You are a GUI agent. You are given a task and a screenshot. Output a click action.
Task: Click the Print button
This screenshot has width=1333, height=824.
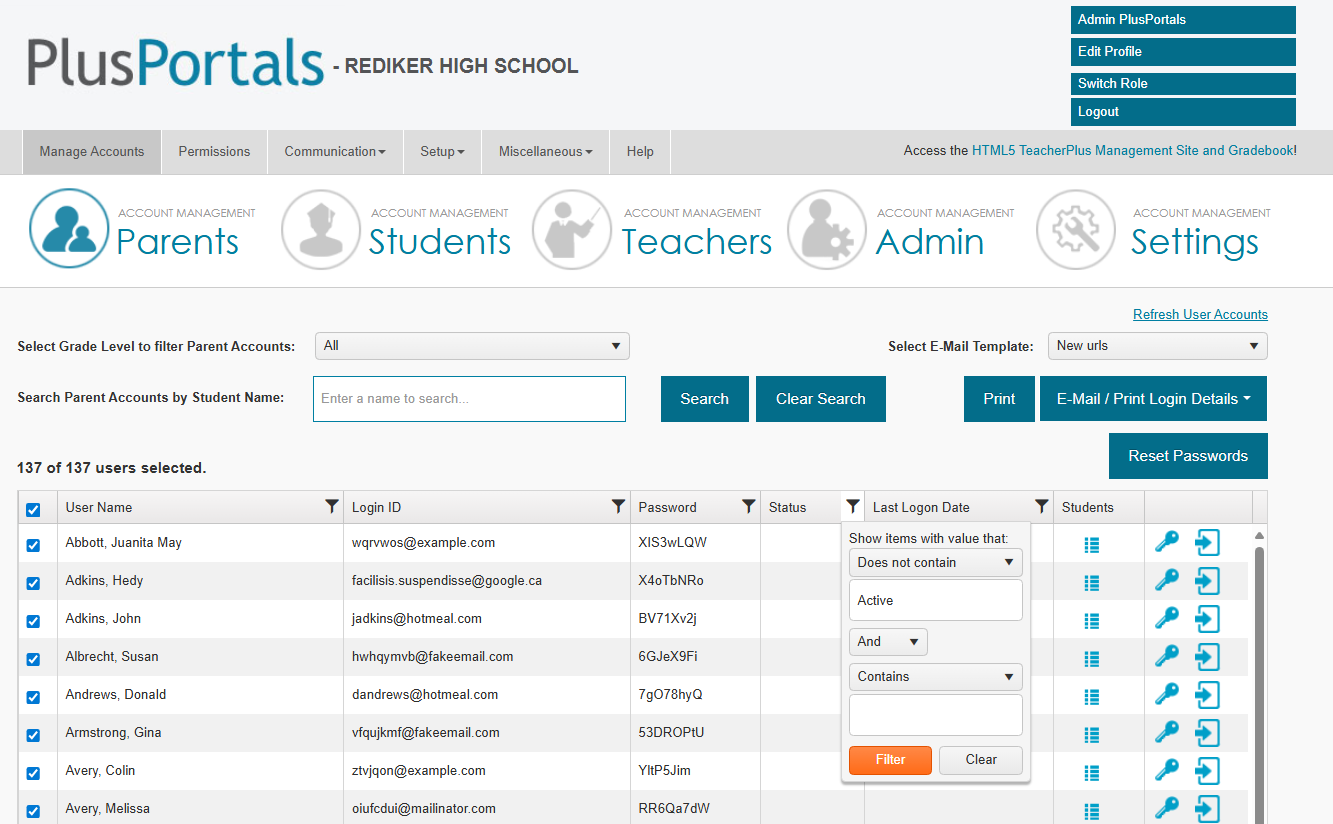click(999, 399)
